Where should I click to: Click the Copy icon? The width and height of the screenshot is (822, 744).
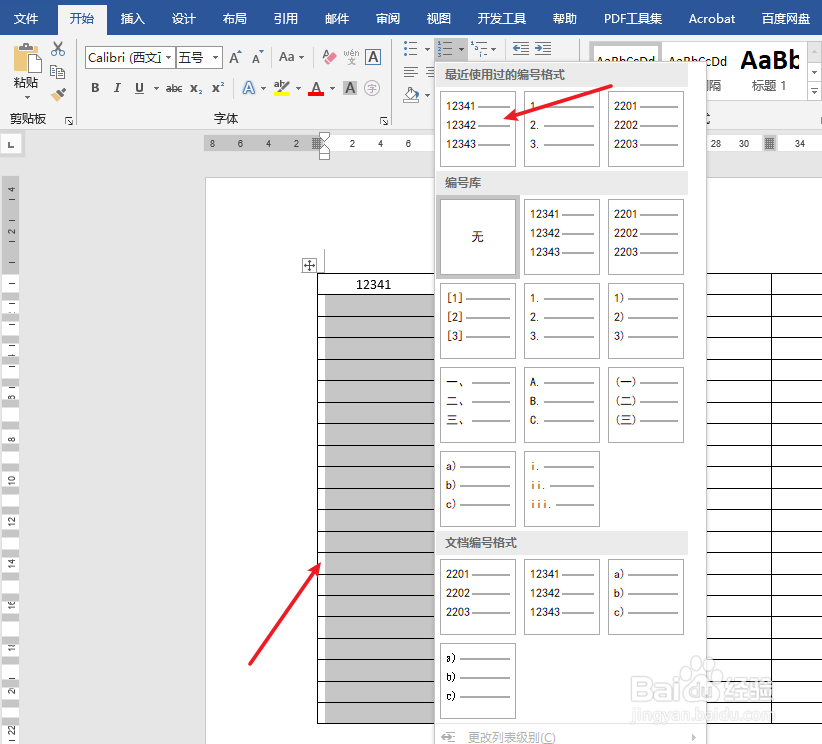pyautogui.click(x=58, y=71)
